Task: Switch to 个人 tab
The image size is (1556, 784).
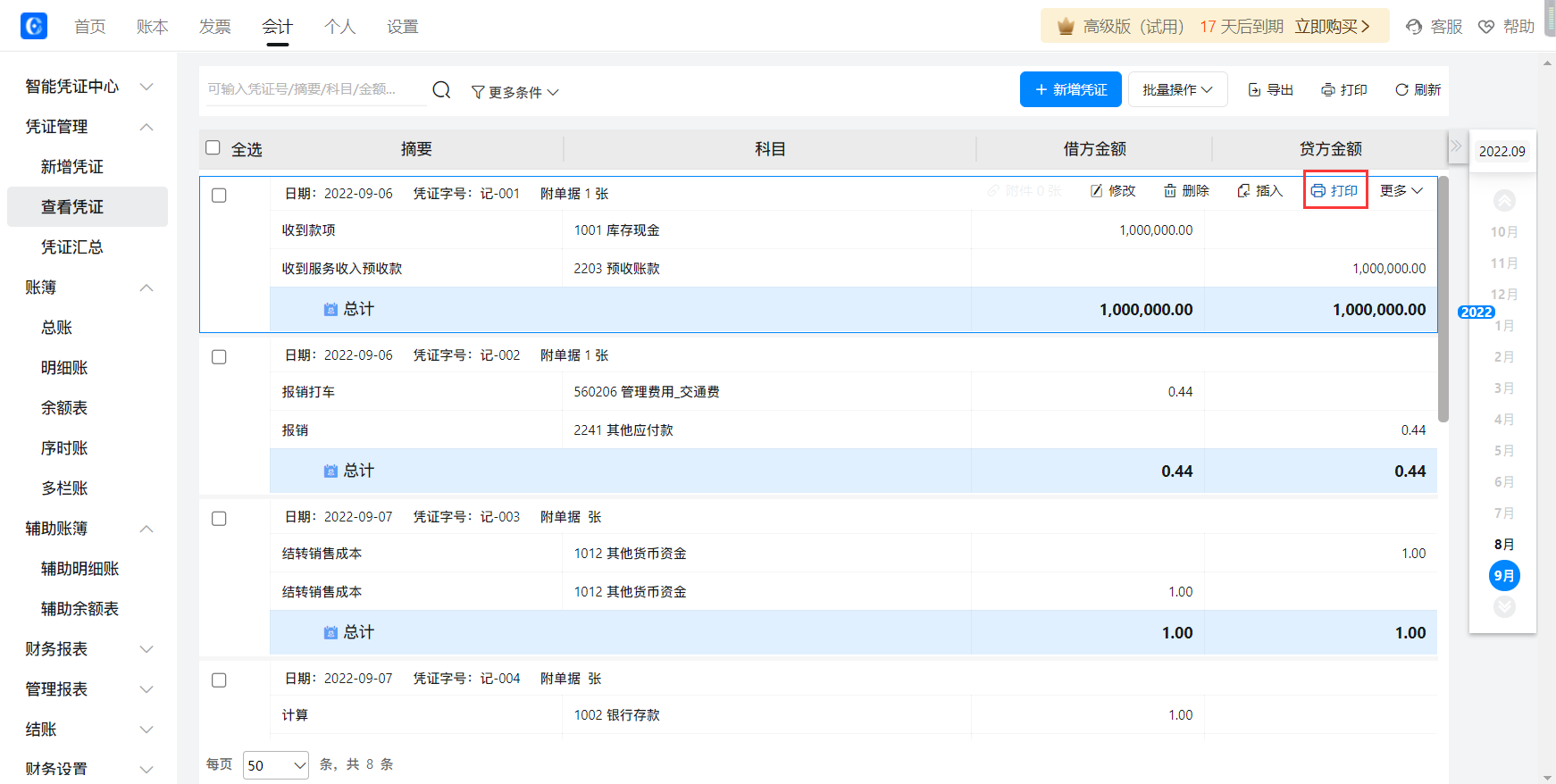Action: [339, 27]
